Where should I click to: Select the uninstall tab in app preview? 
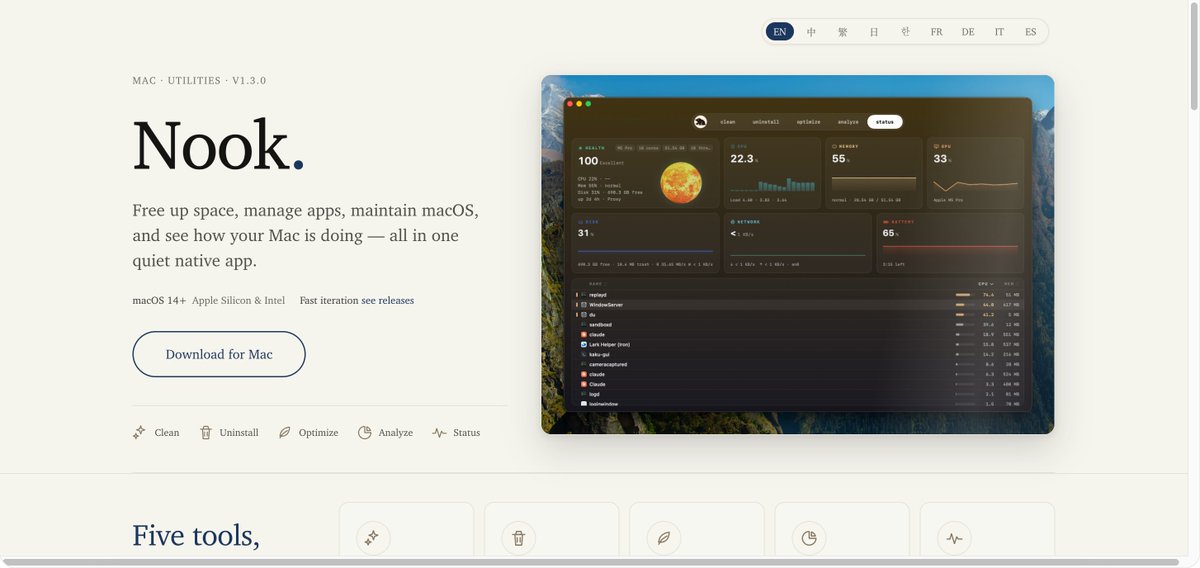pyautogui.click(x=766, y=122)
